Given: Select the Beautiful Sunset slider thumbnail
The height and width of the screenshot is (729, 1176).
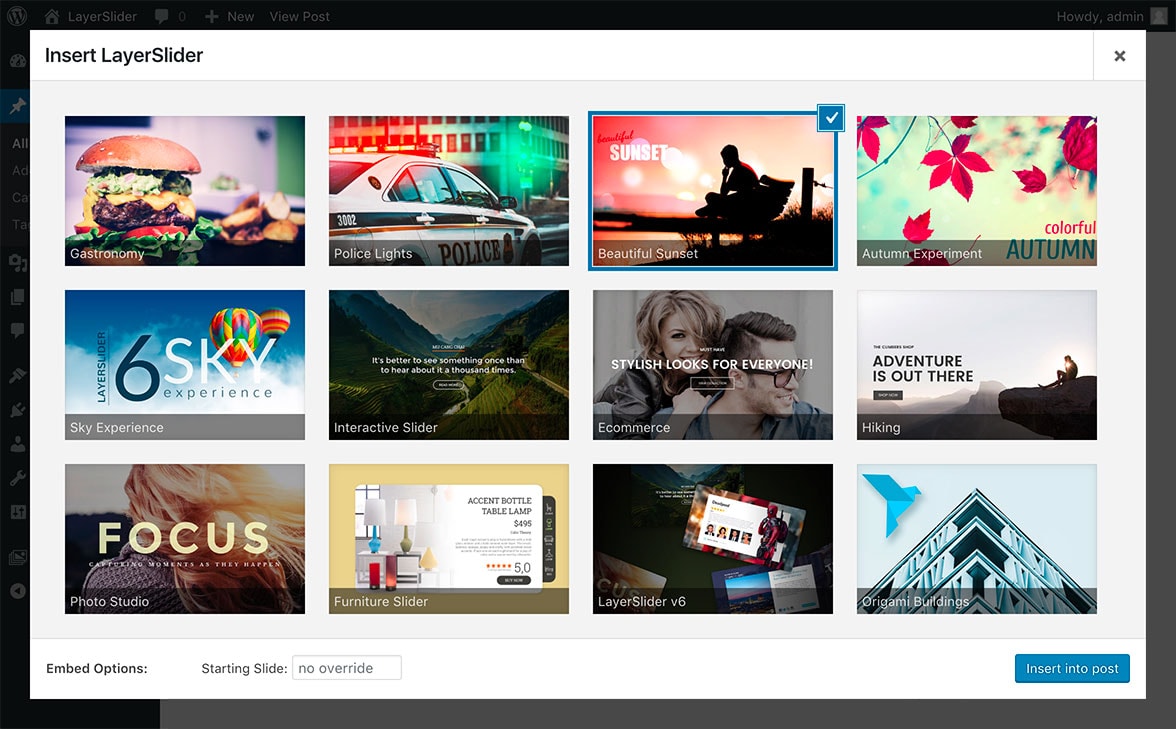Looking at the screenshot, I should 712,190.
